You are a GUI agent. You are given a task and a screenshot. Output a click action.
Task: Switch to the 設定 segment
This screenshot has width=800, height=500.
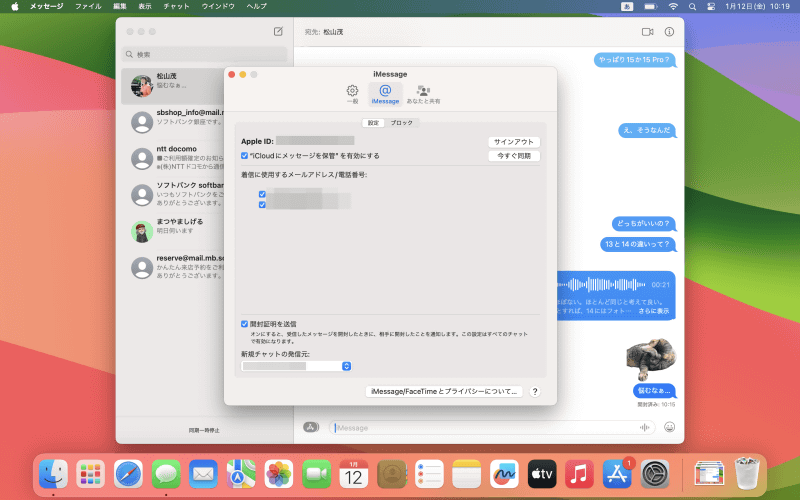tap(373, 123)
